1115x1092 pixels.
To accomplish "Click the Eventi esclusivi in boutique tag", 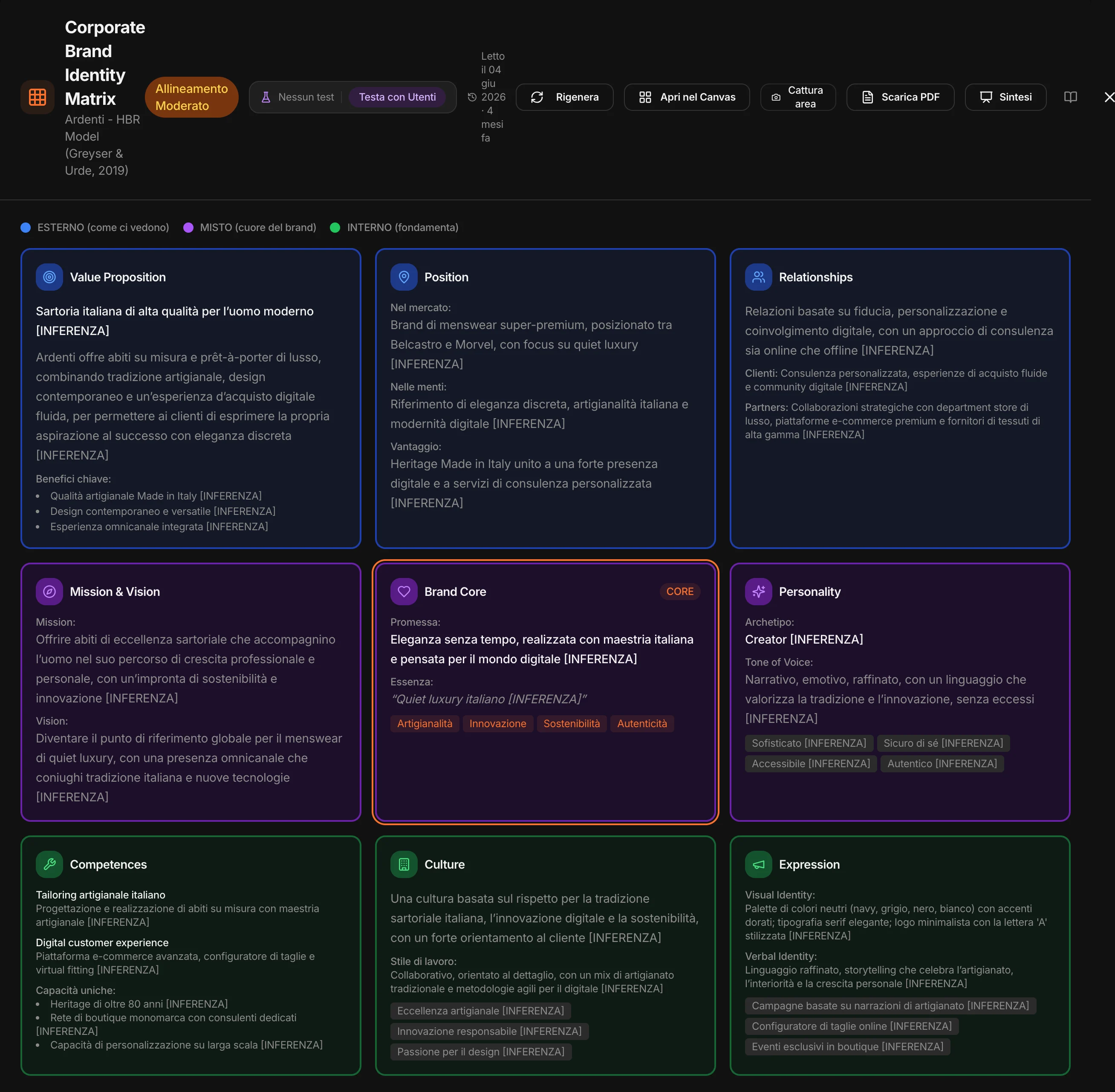I will pyautogui.click(x=847, y=1047).
